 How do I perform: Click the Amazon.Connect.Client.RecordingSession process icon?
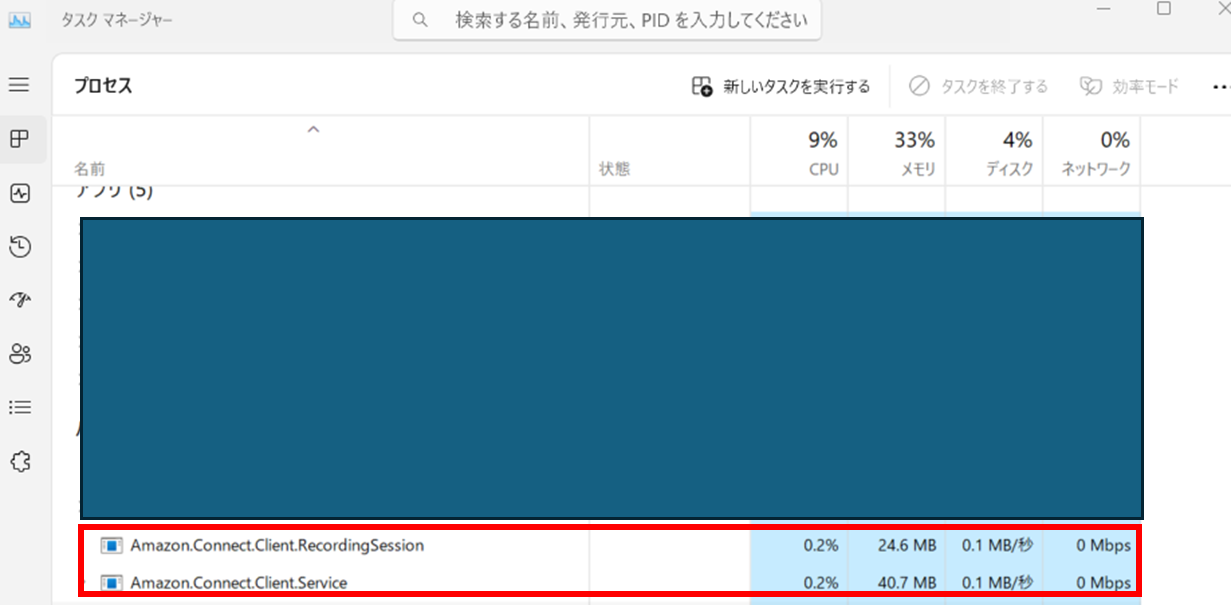[x=111, y=546]
